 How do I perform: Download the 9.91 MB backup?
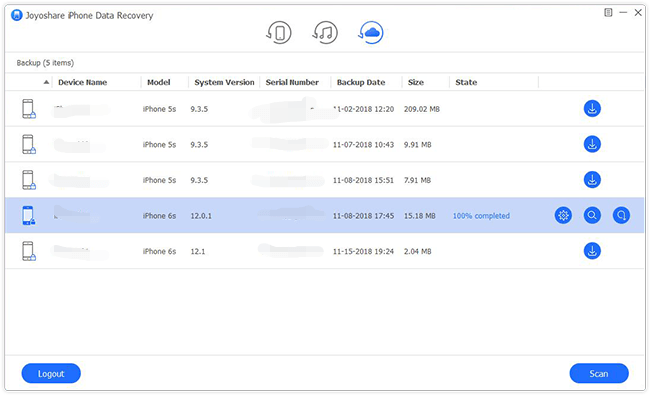[592, 144]
